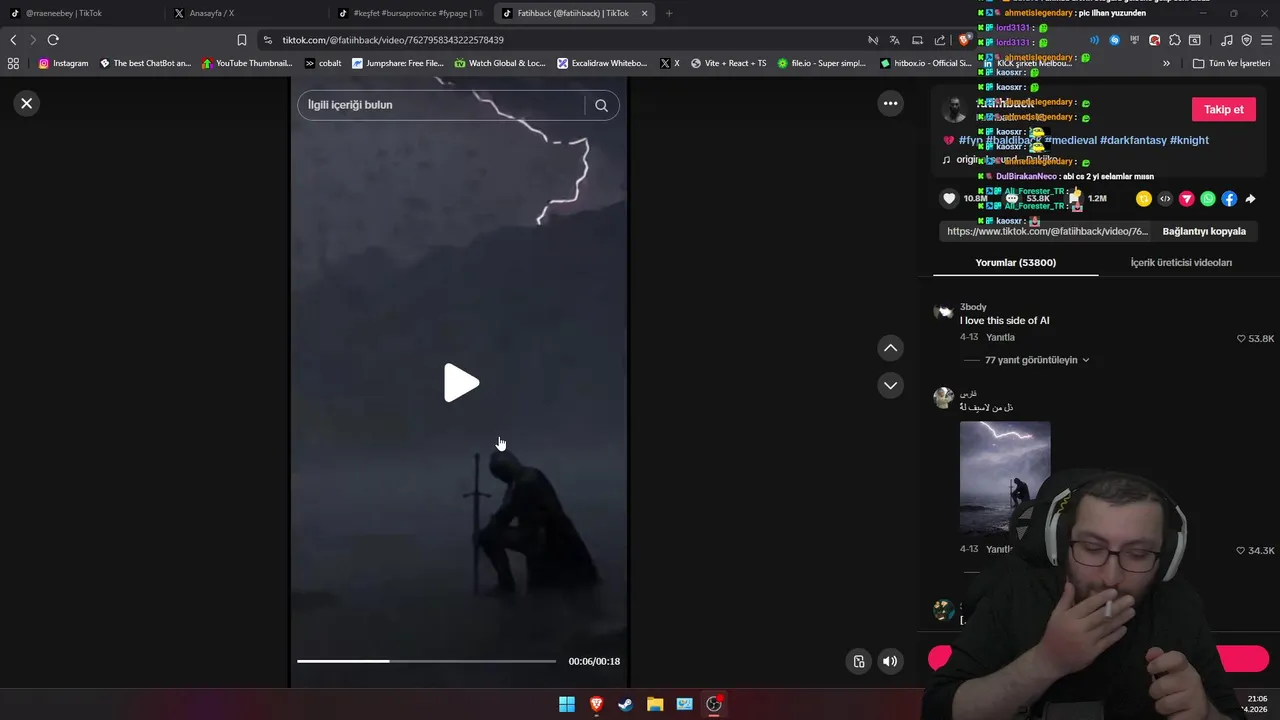Image resolution: width=1280 pixels, height=720 pixels.
Task: Go to previous video with up arrow
Action: [x=890, y=348]
